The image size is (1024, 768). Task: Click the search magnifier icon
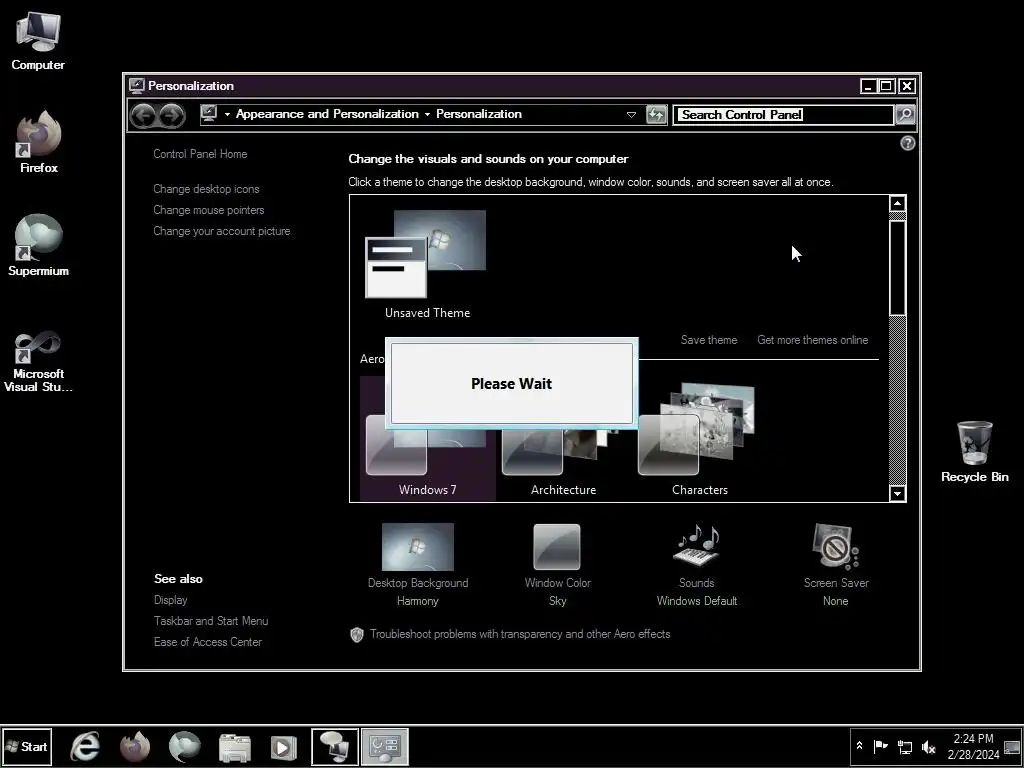pyautogui.click(x=904, y=114)
